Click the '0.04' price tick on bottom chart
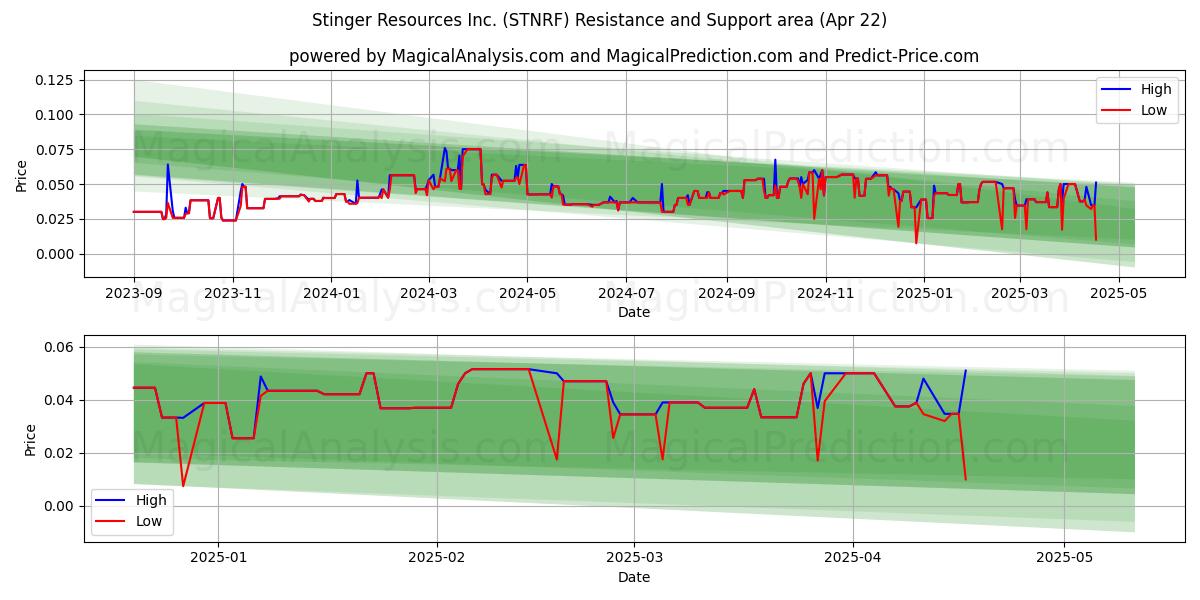Image resolution: width=1200 pixels, height=600 pixels. [61, 400]
